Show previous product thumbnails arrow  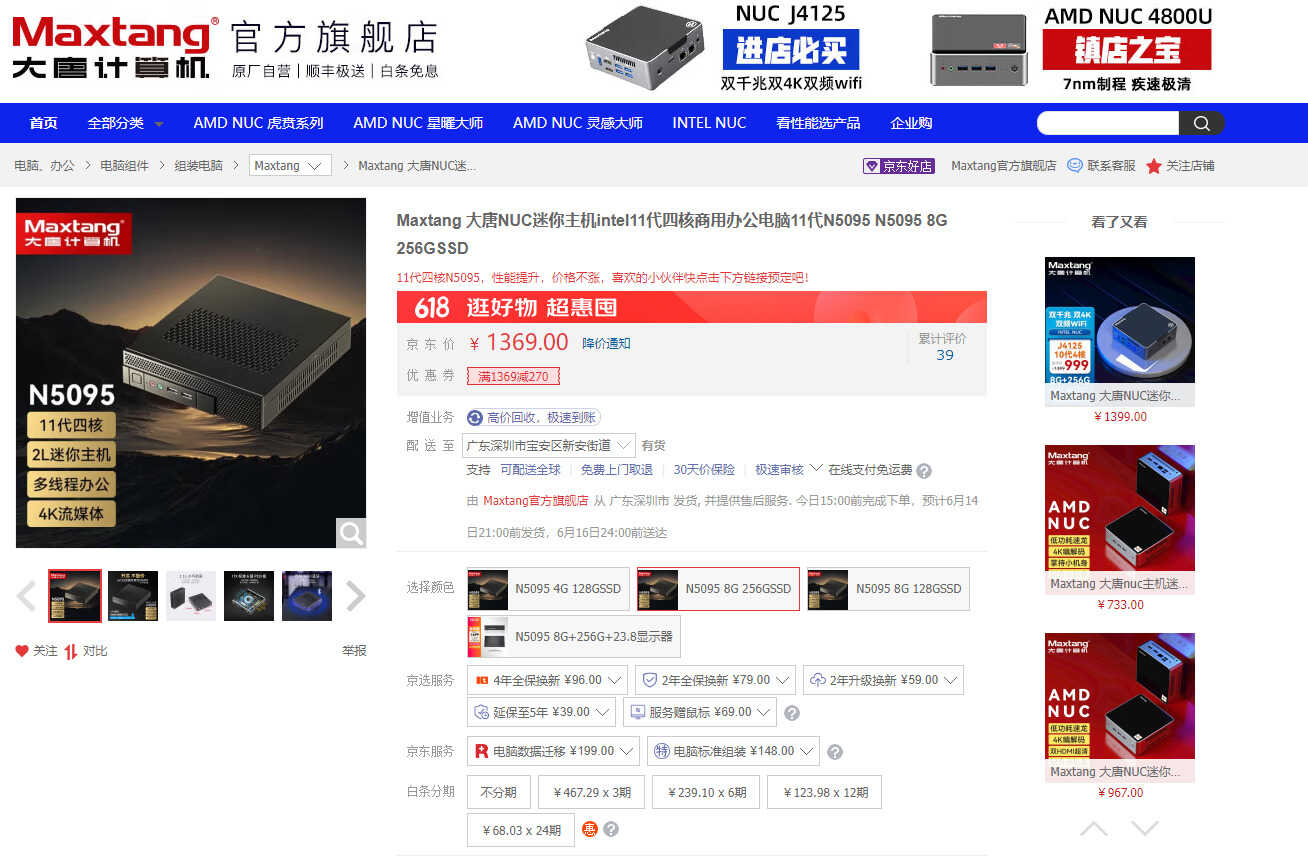[x=26, y=596]
